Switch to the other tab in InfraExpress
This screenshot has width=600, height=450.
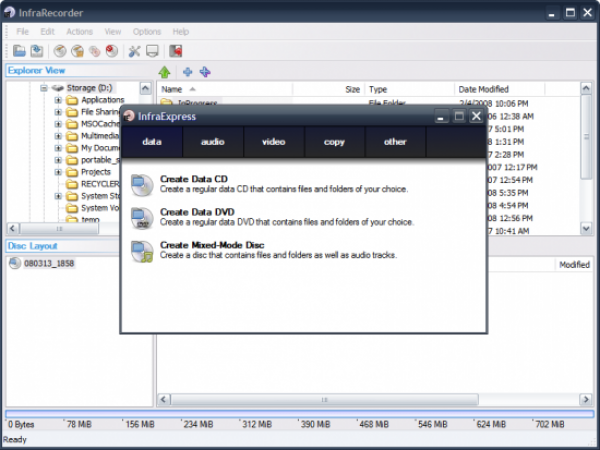395,142
